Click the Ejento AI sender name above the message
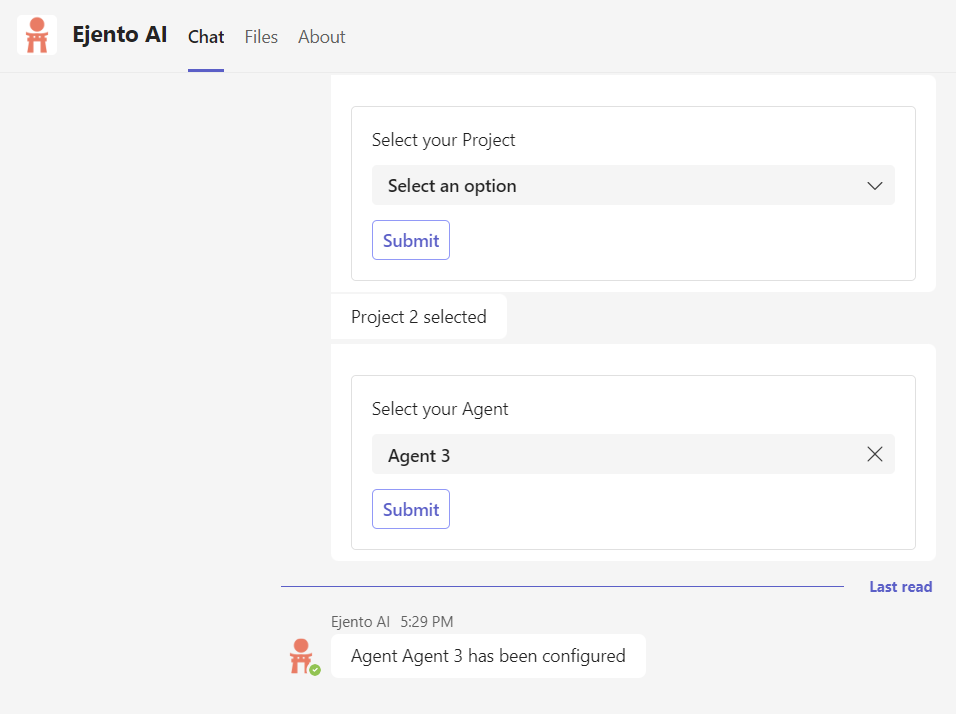Screen dimensions: 956x714 coord(360,622)
